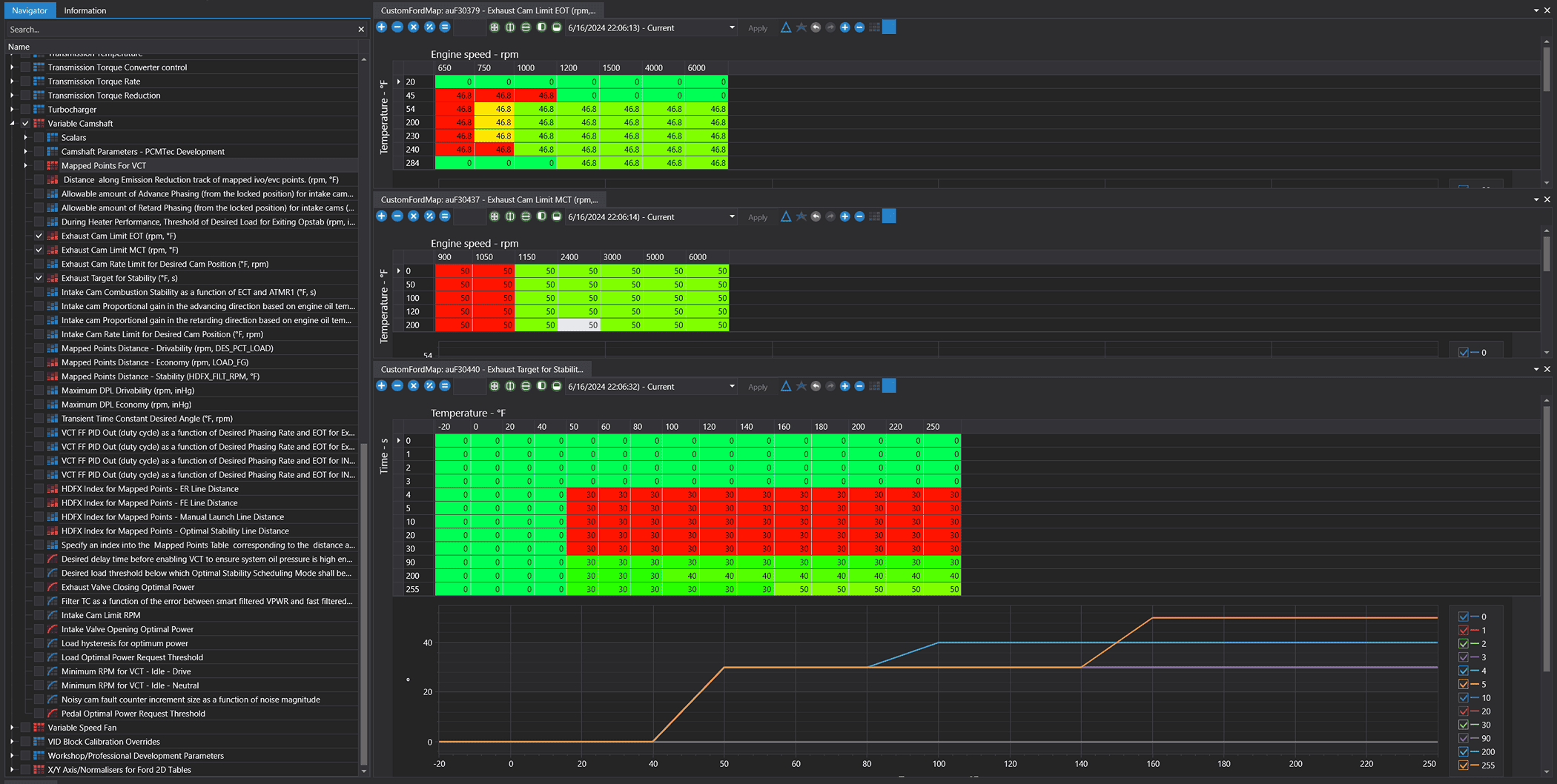
Task: Click the blue triangle icon in the Exhaust Cam Limit EOT toolbar
Action: (786, 27)
